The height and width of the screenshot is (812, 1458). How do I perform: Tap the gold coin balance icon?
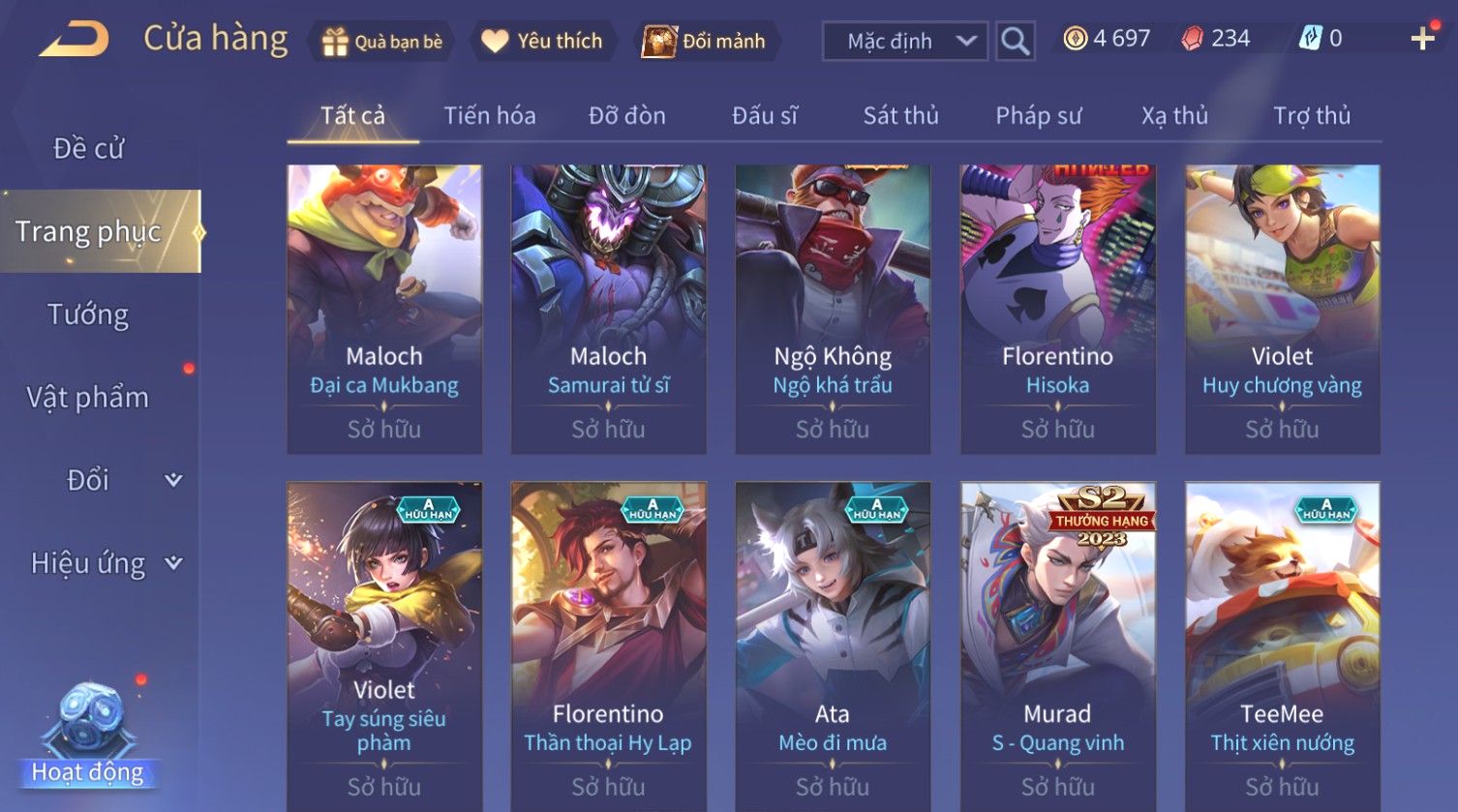tap(1075, 39)
